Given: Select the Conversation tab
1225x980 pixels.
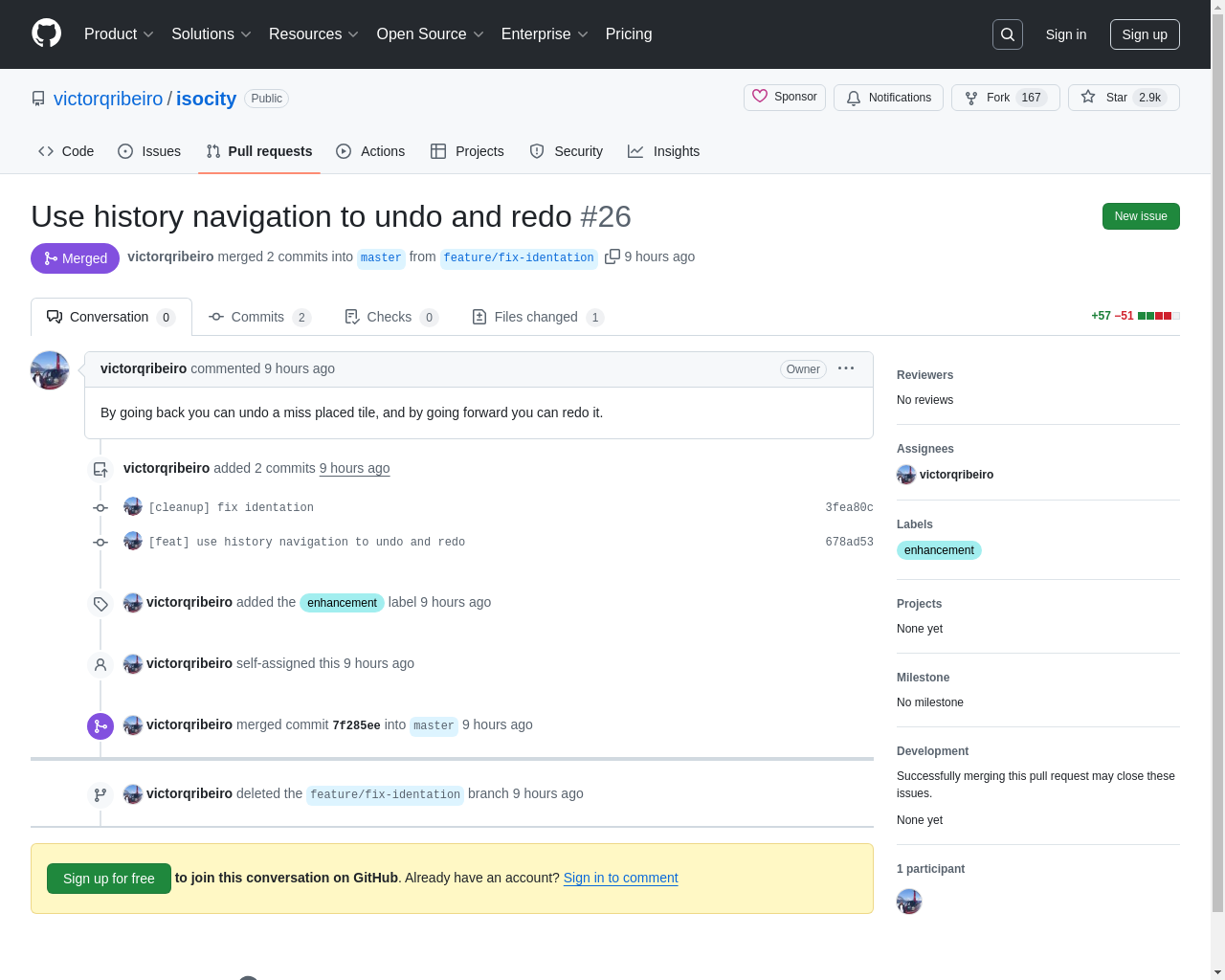Looking at the screenshot, I should pyautogui.click(x=111, y=317).
